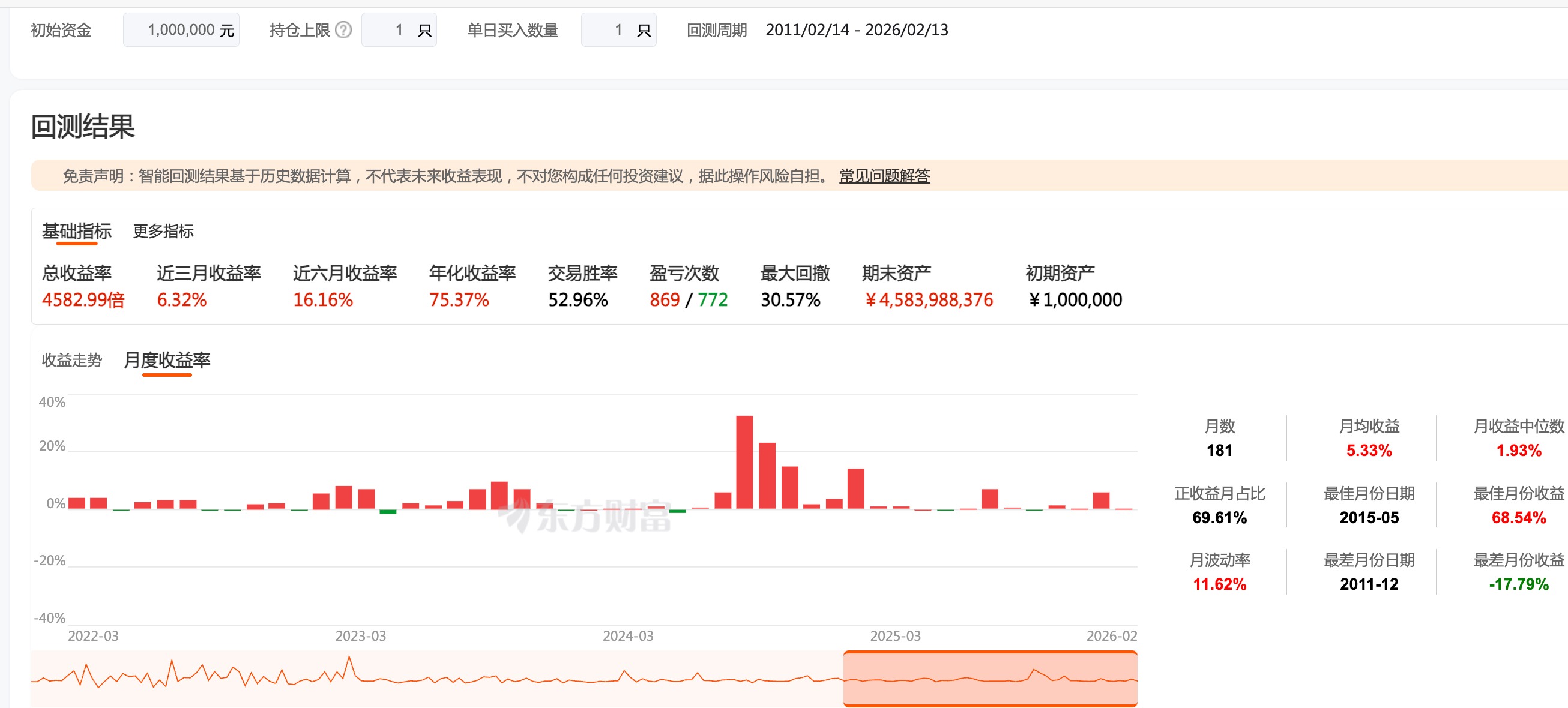The width and height of the screenshot is (1568, 708).
Task: Click the 总收益率 value 4582.99倍
Action: [x=83, y=300]
